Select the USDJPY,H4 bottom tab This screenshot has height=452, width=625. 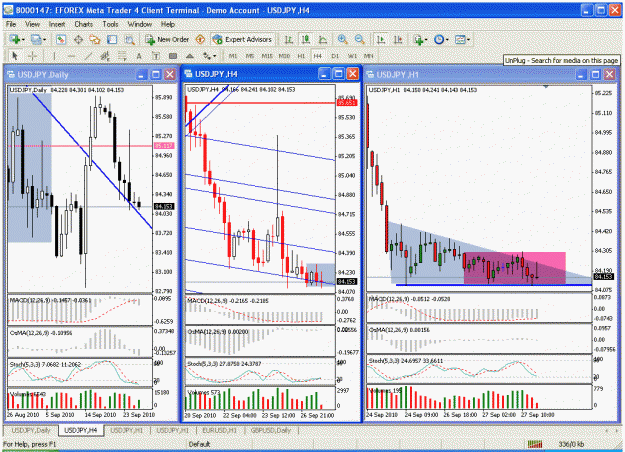(x=81, y=430)
